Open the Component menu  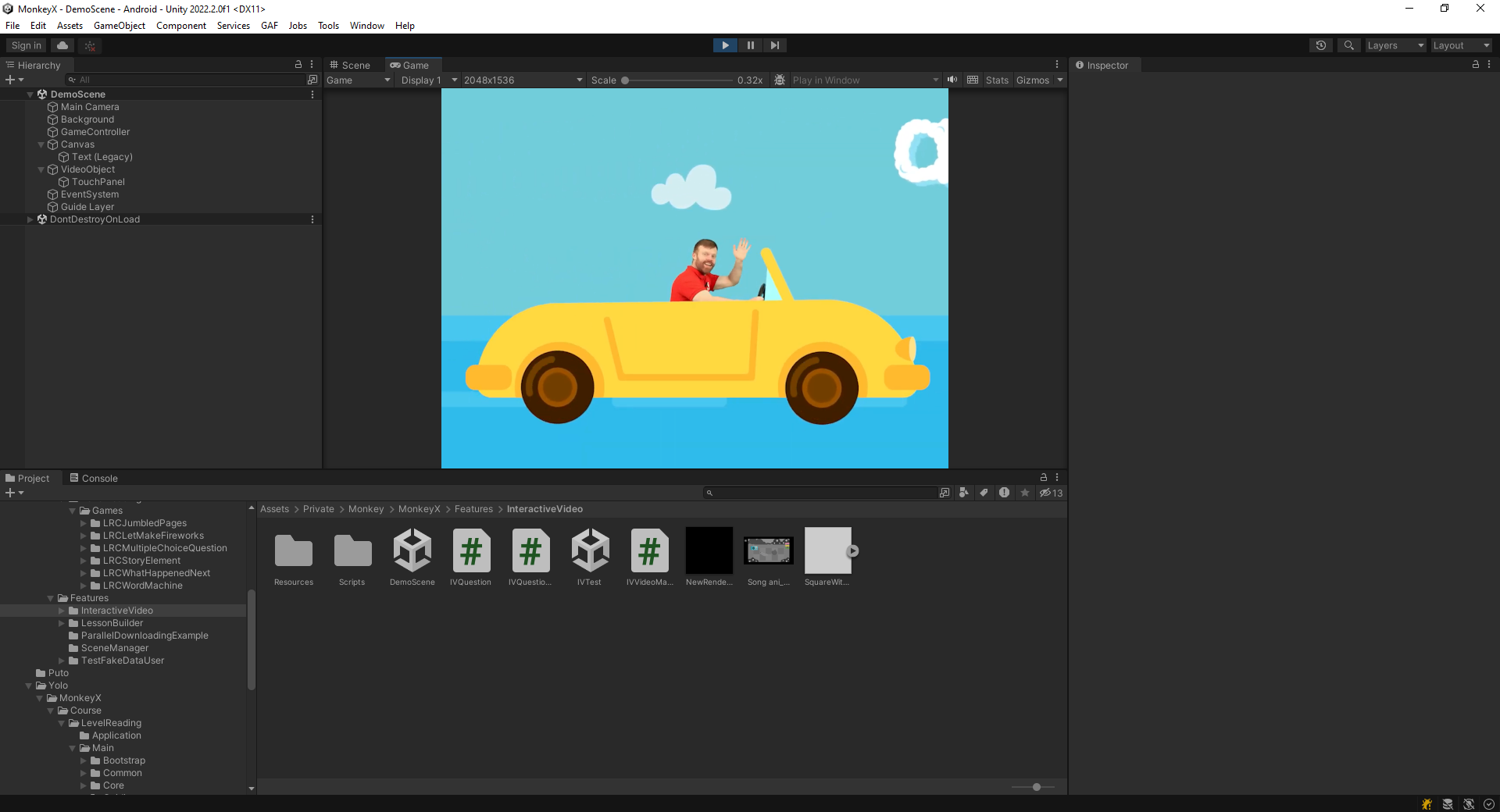point(181,26)
